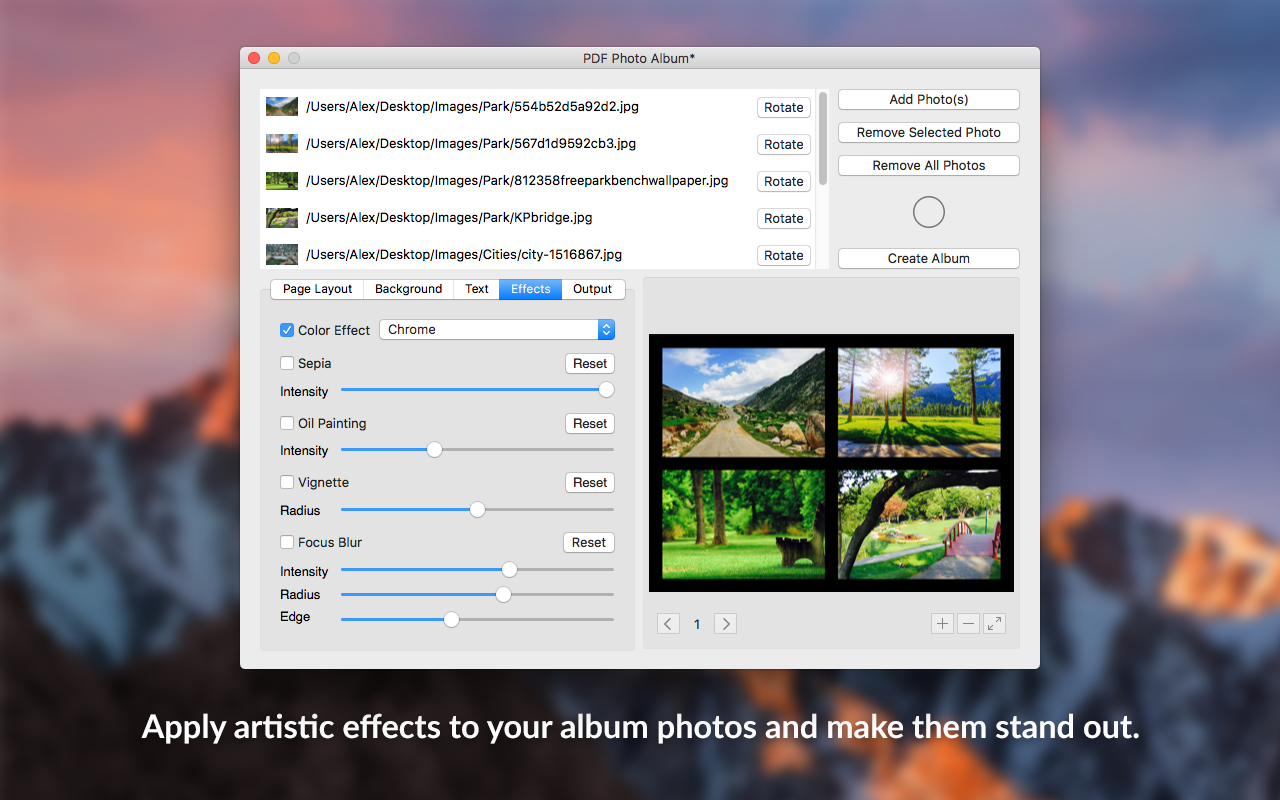Select the mountain road photo in preview
This screenshot has height=800, width=1280.
(x=744, y=402)
